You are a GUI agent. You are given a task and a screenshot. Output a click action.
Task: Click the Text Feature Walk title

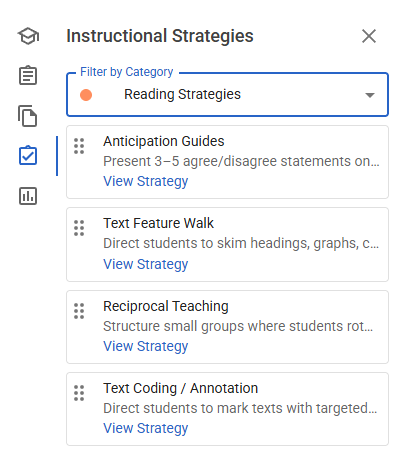coord(158,223)
